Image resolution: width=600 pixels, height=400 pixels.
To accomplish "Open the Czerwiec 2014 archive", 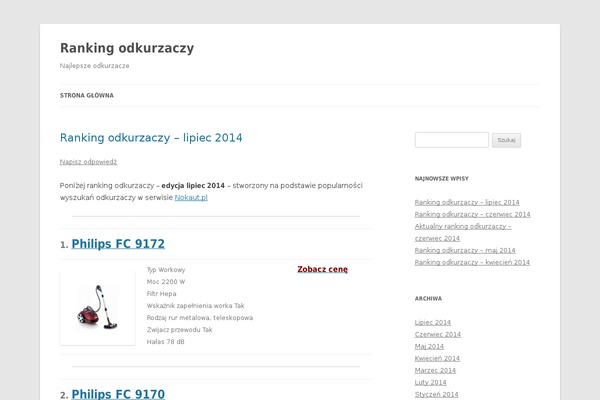I will [x=438, y=334].
